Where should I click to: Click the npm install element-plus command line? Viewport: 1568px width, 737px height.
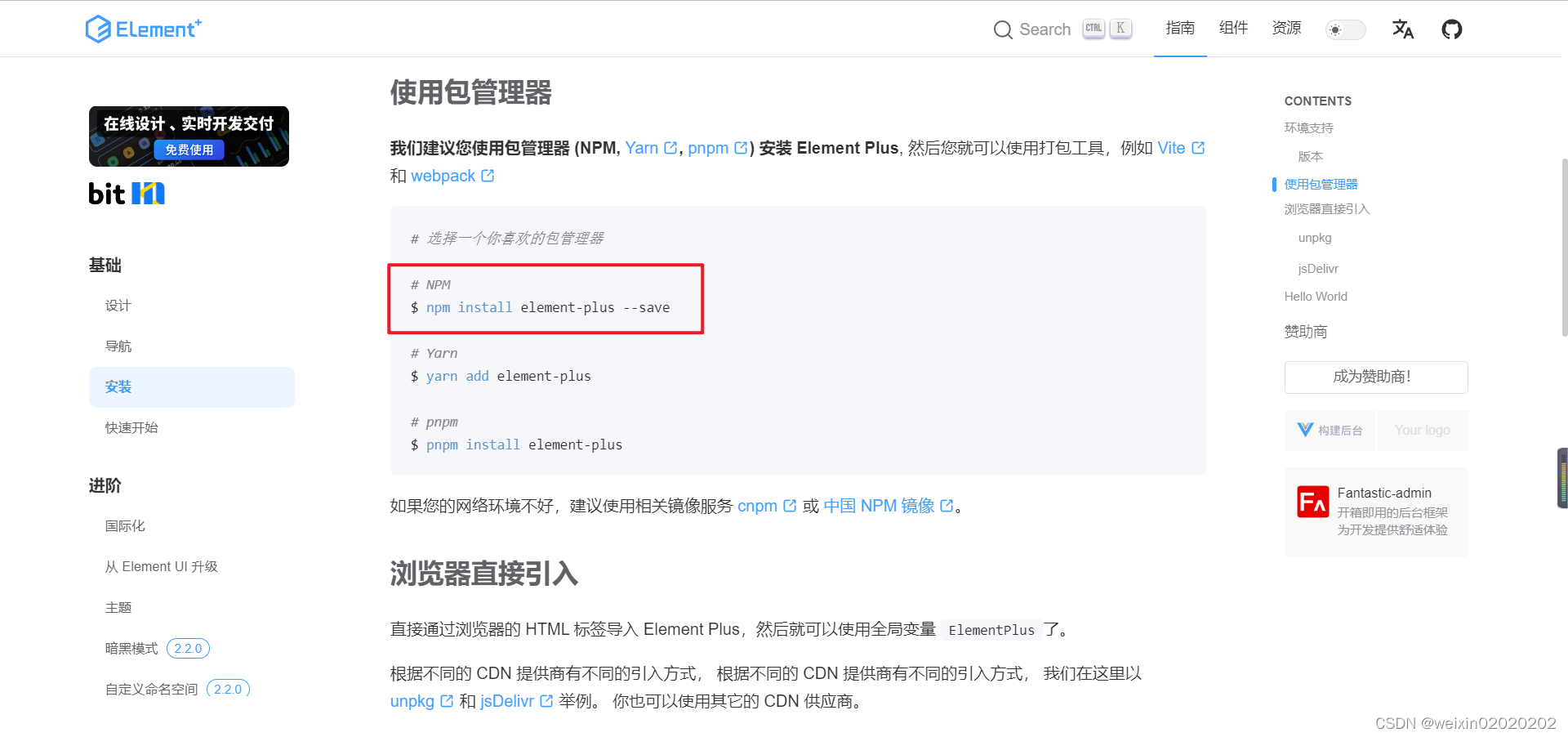tap(540, 307)
